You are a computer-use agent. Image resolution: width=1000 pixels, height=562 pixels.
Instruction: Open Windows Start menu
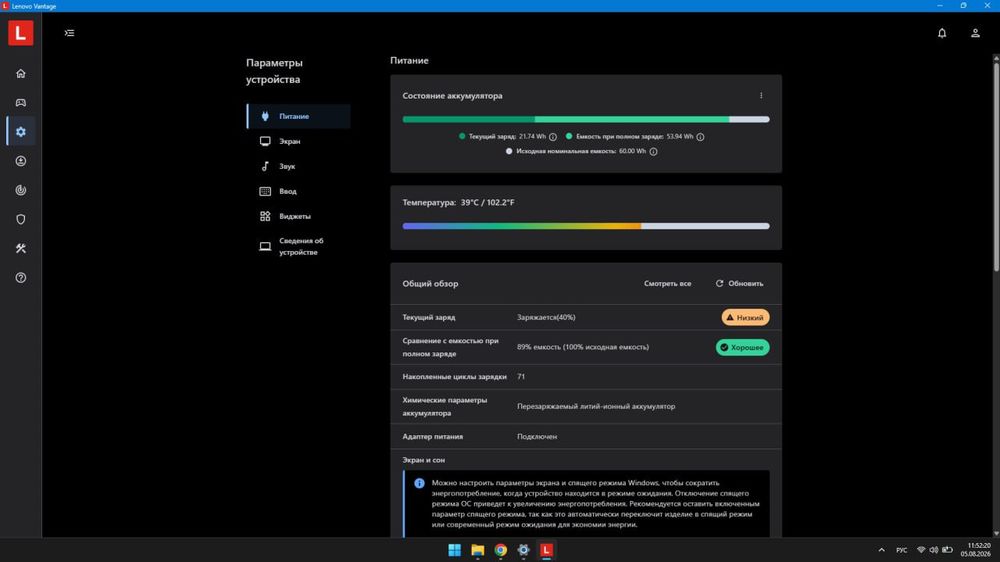click(455, 550)
